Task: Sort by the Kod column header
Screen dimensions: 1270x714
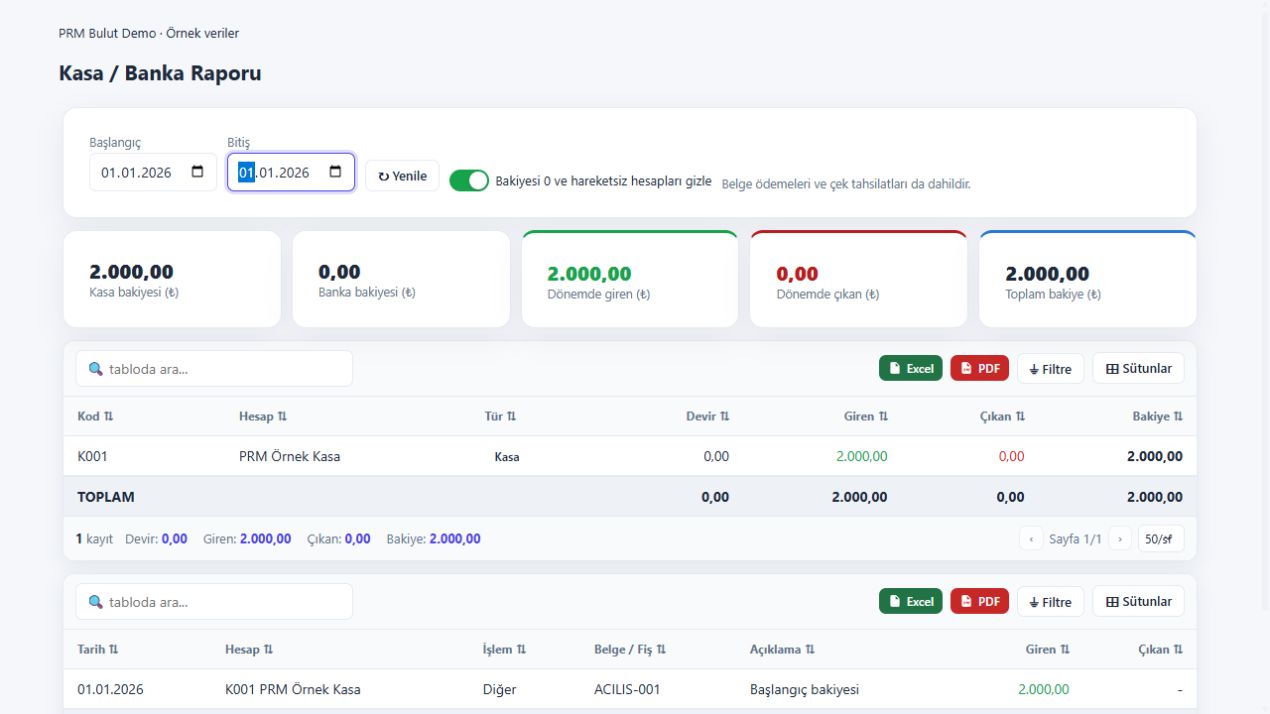Action: point(95,416)
